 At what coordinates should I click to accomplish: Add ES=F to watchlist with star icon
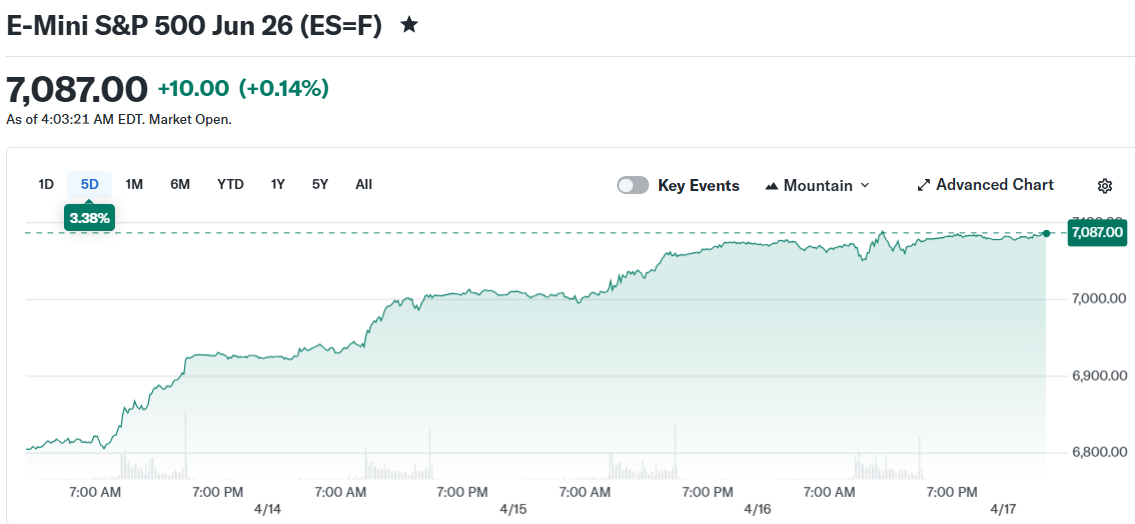coord(409,25)
